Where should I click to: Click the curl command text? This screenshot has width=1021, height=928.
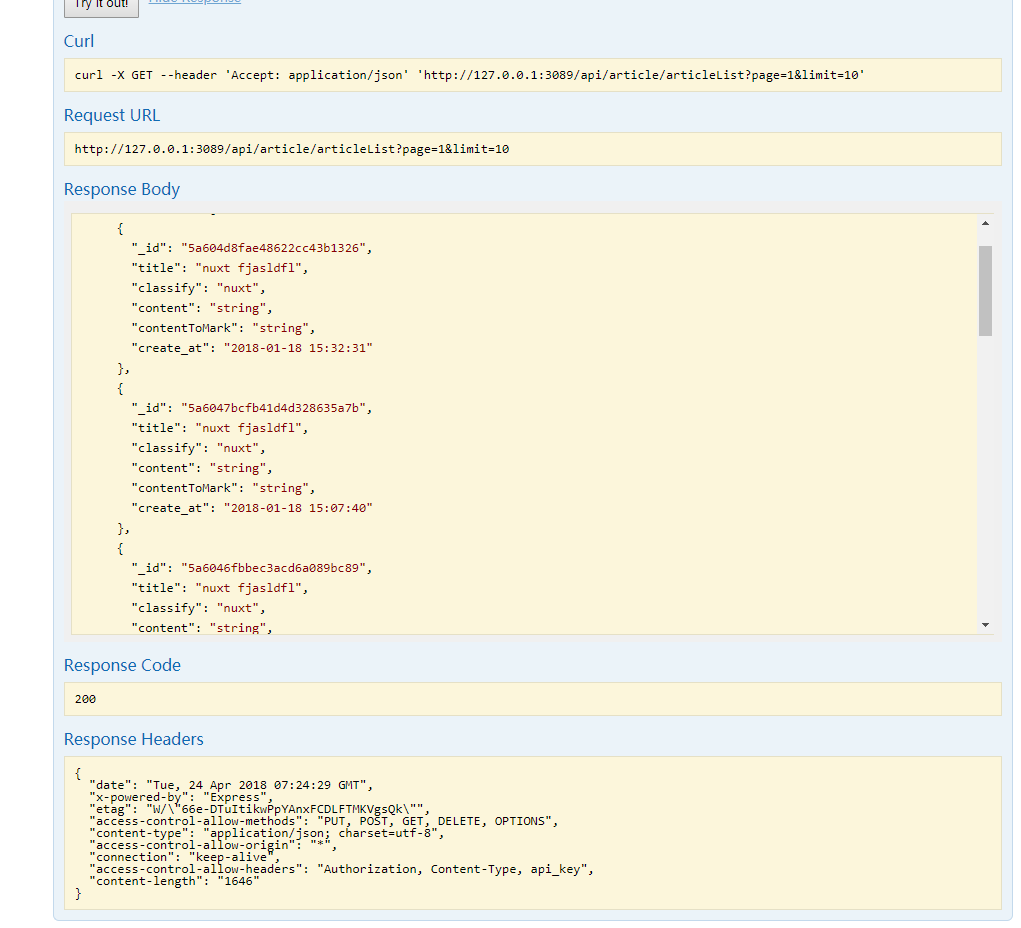tap(469, 75)
